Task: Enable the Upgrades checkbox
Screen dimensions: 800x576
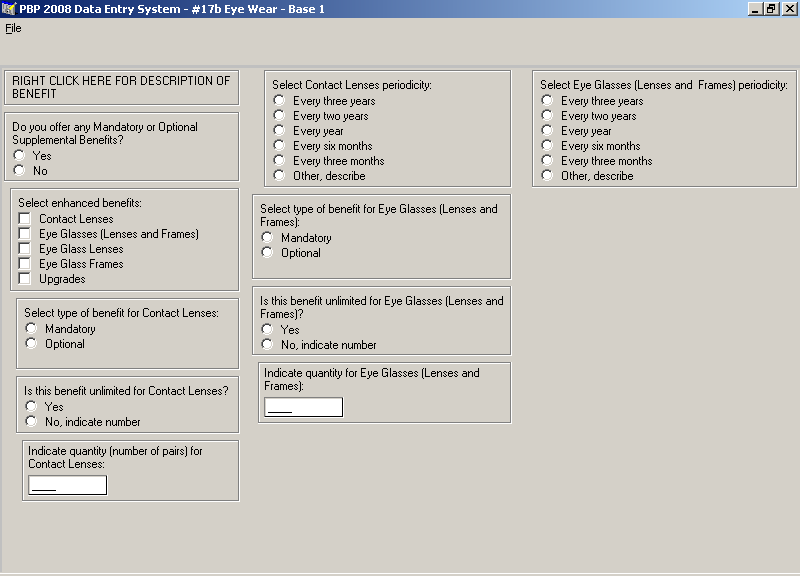Action: (24, 279)
